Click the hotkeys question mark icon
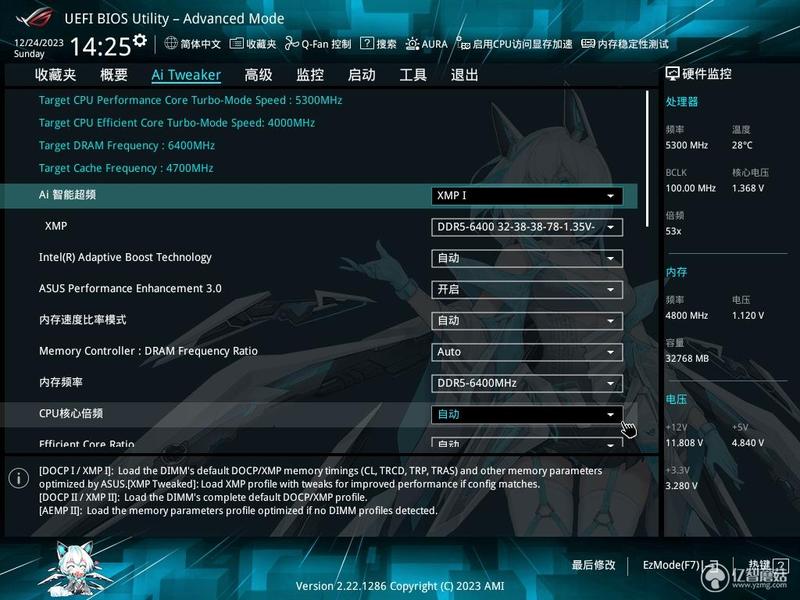Screen dimensions: 800x600 coord(781,565)
